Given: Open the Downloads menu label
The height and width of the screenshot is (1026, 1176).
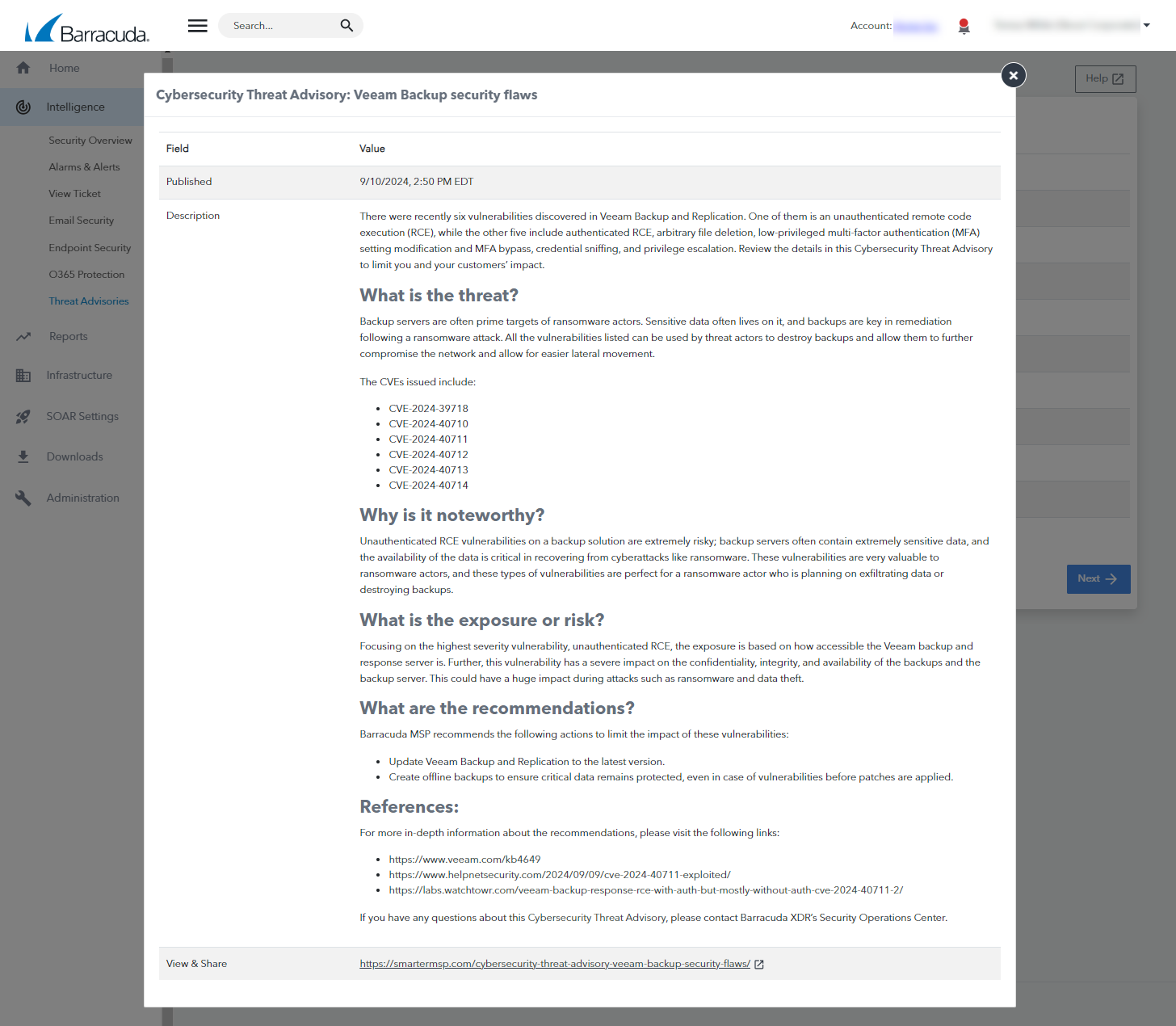Looking at the screenshot, I should pos(75,456).
